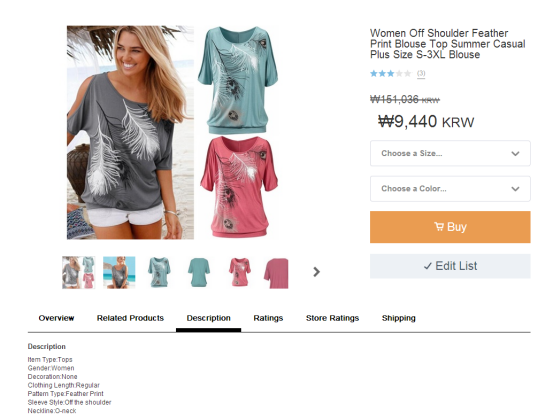Click the next thumbnails chevron arrow
Screen dimensions: 554x420
point(316,272)
